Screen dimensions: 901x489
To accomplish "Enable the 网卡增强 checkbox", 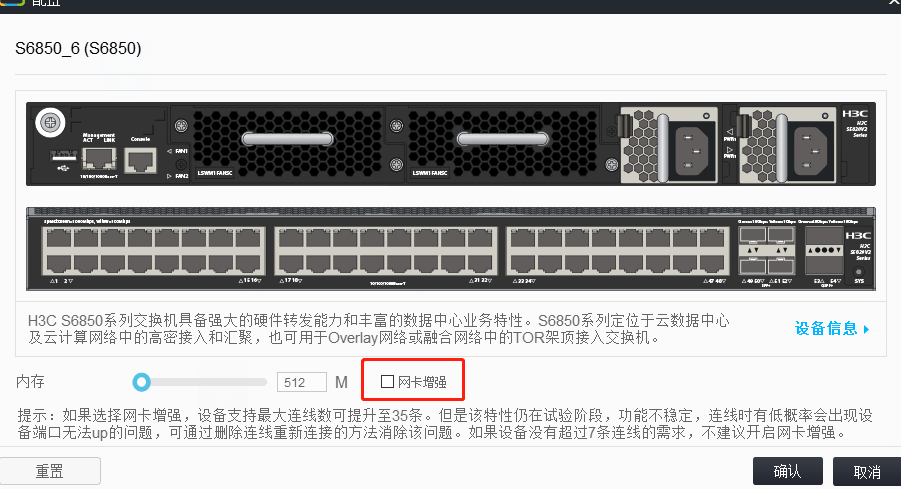I will (x=387, y=382).
